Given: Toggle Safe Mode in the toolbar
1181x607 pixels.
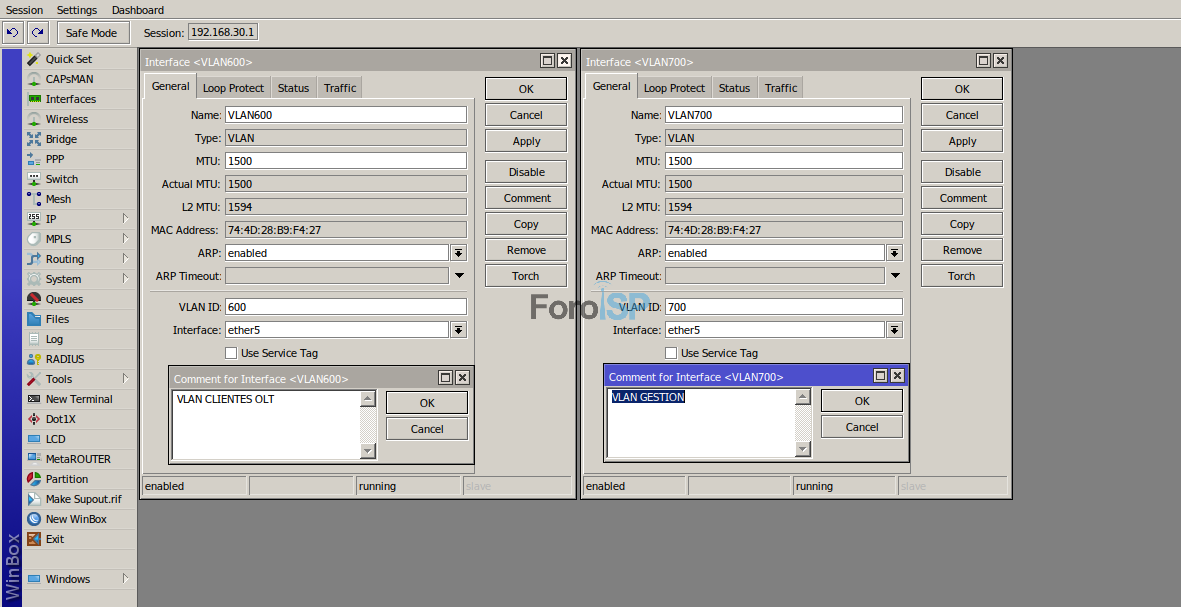Looking at the screenshot, I should tap(92, 32).
